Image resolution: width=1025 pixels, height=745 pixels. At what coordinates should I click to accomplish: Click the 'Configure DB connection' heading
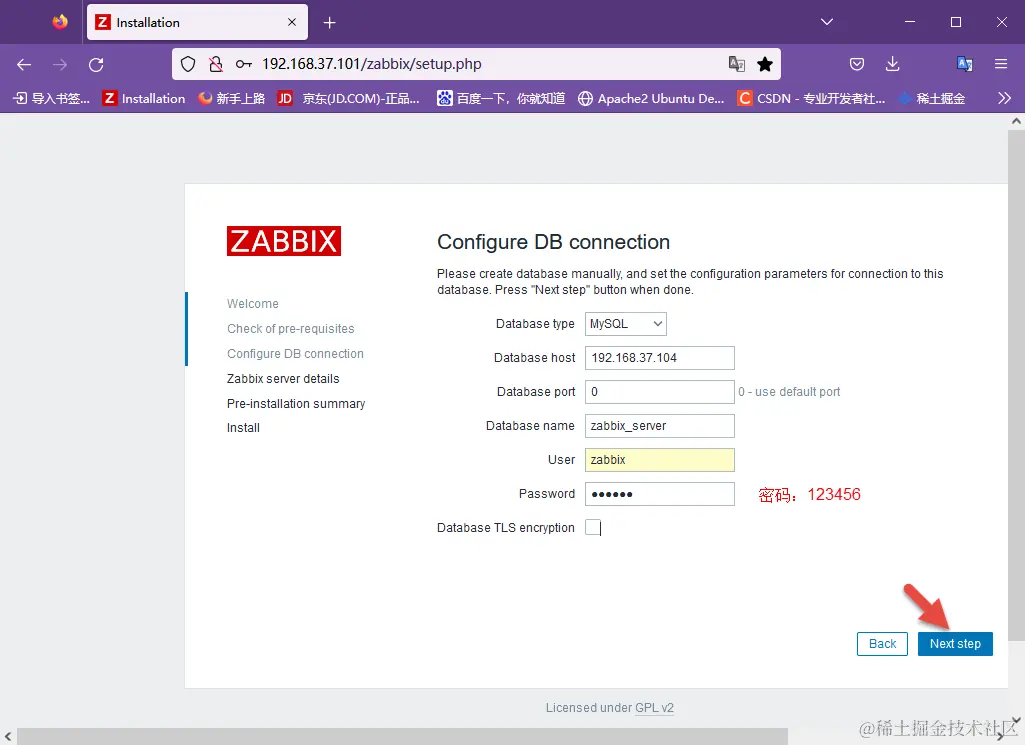(553, 242)
